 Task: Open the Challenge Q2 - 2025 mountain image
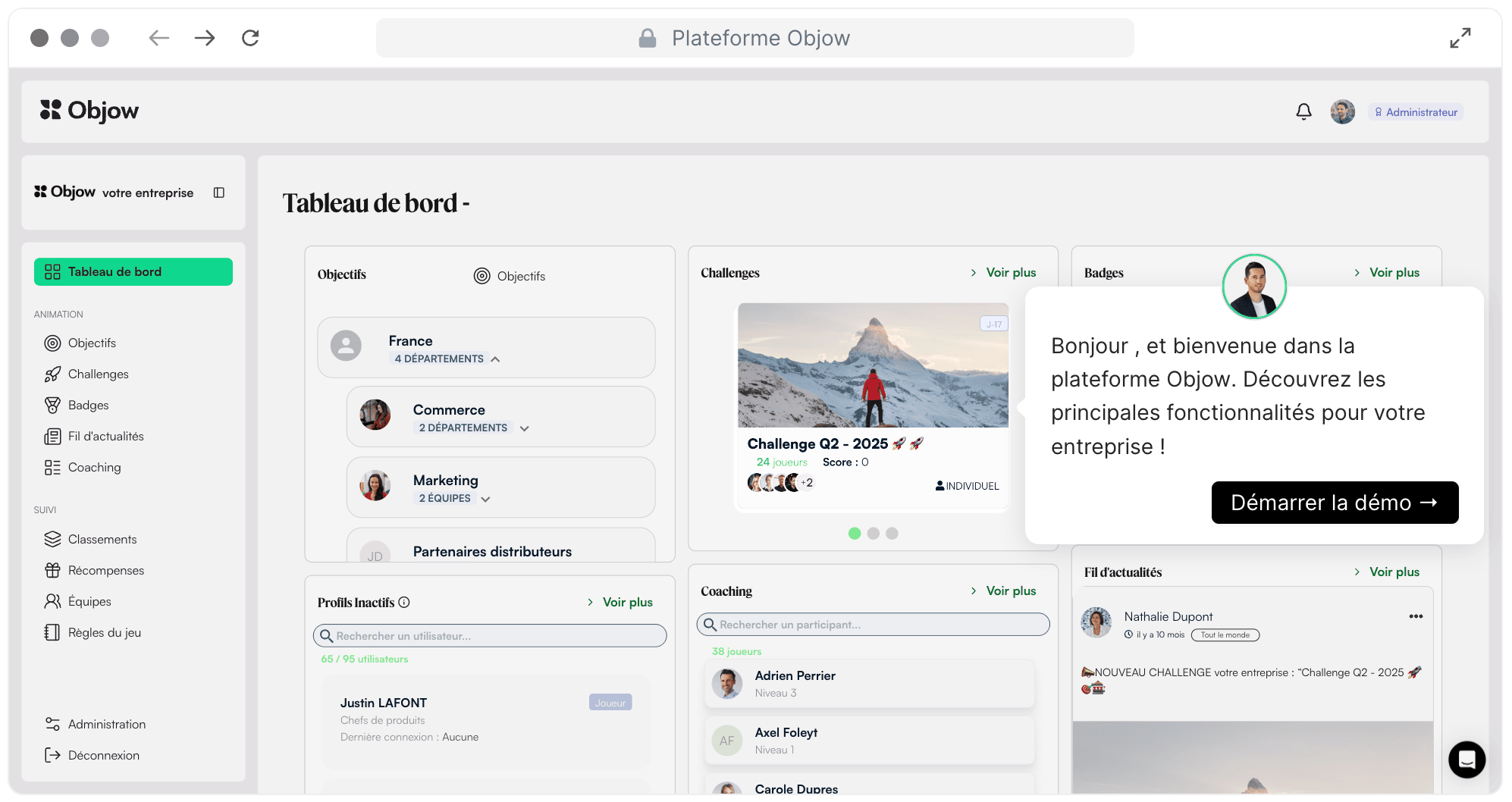click(873, 365)
